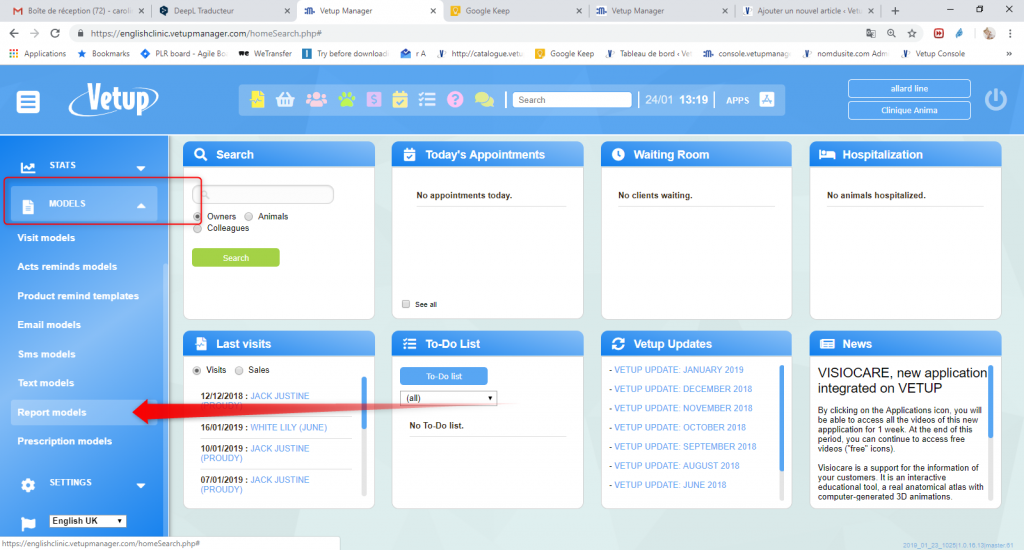Click the APPS store icon
Viewport: 1024px width, 550px height.
767,99
